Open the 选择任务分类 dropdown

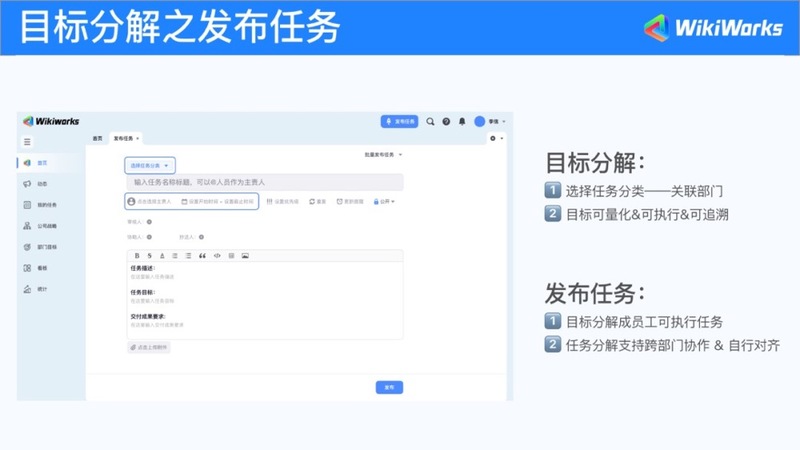pyautogui.click(x=152, y=164)
